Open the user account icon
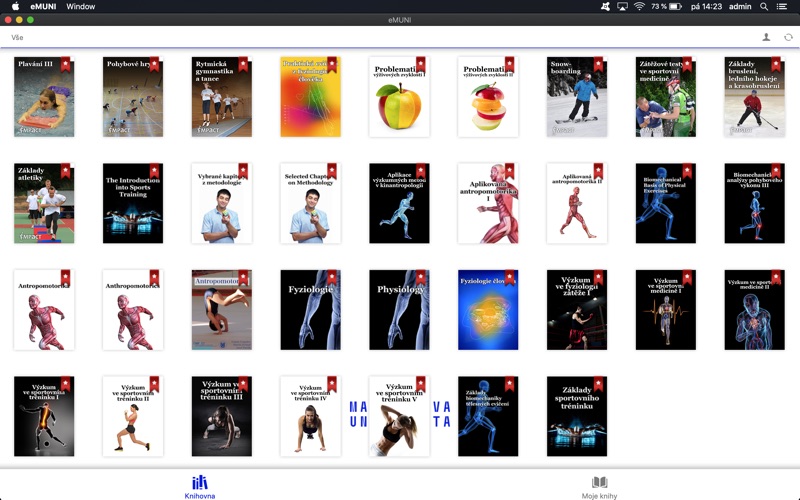The width and height of the screenshot is (800, 500). (766, 37)
